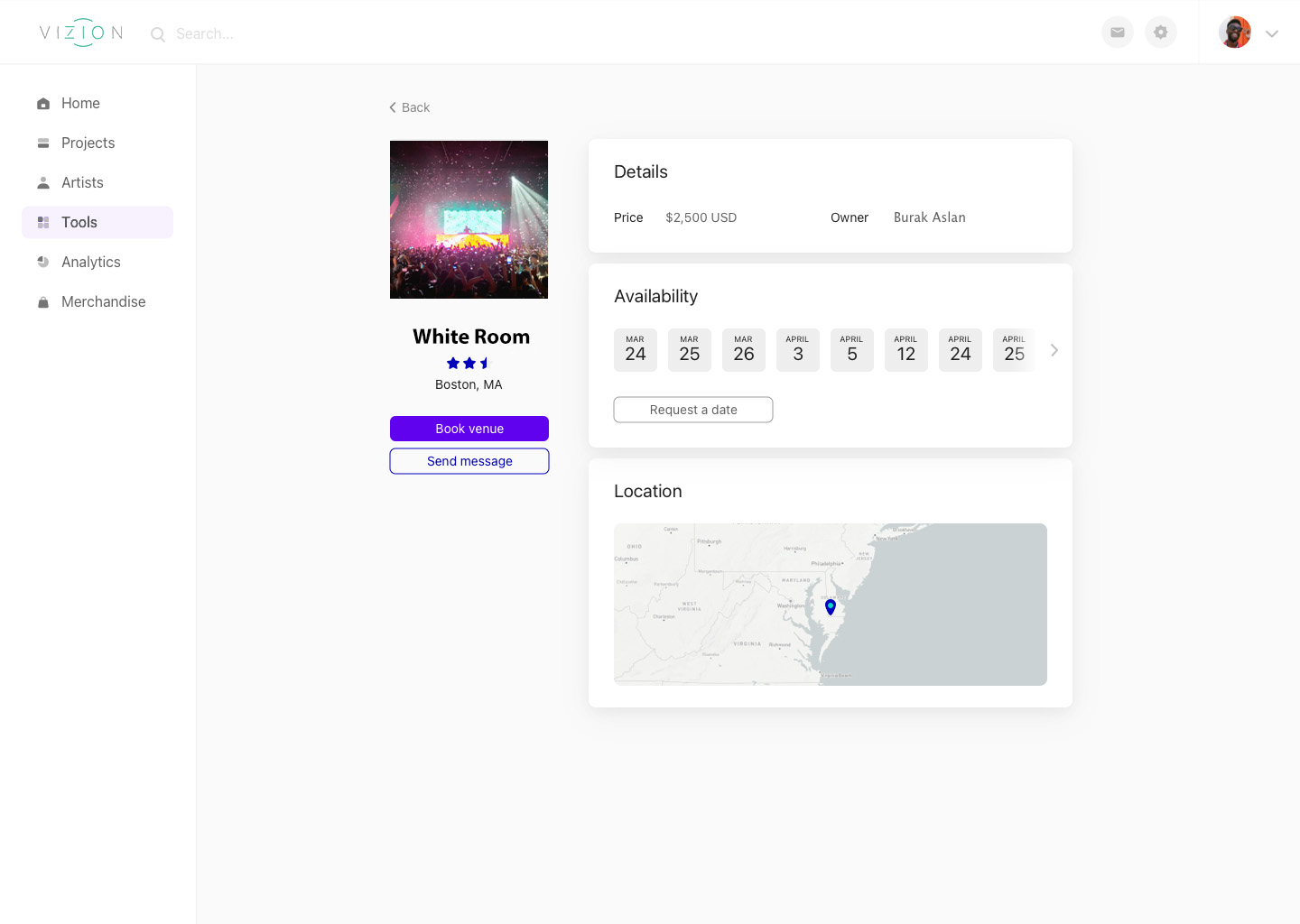Image resolution: width=1300 pixels, height=924 pixels.
Task: Go back using the Back link
Action: pos(410,107)
